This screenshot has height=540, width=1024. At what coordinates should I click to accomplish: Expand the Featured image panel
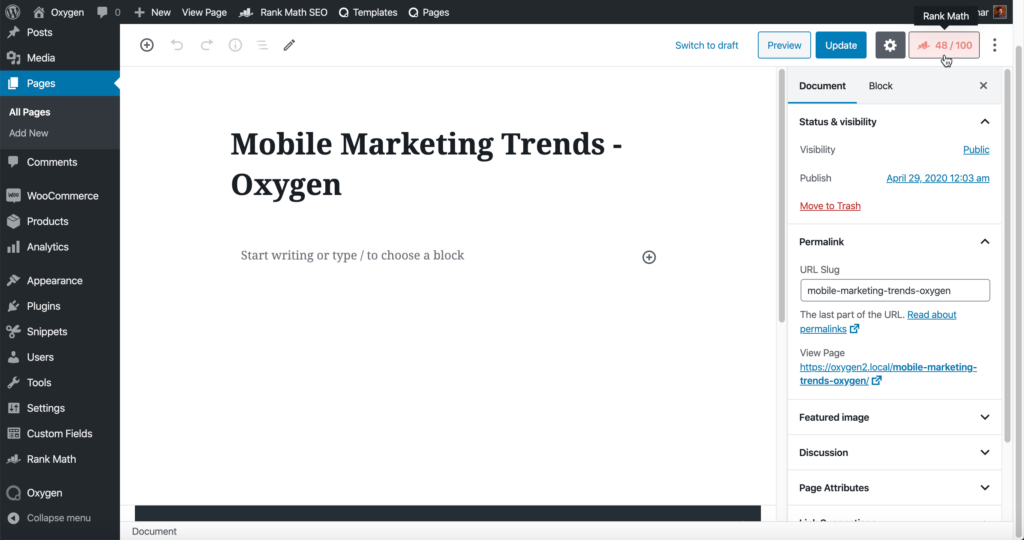tap(894, 417)
